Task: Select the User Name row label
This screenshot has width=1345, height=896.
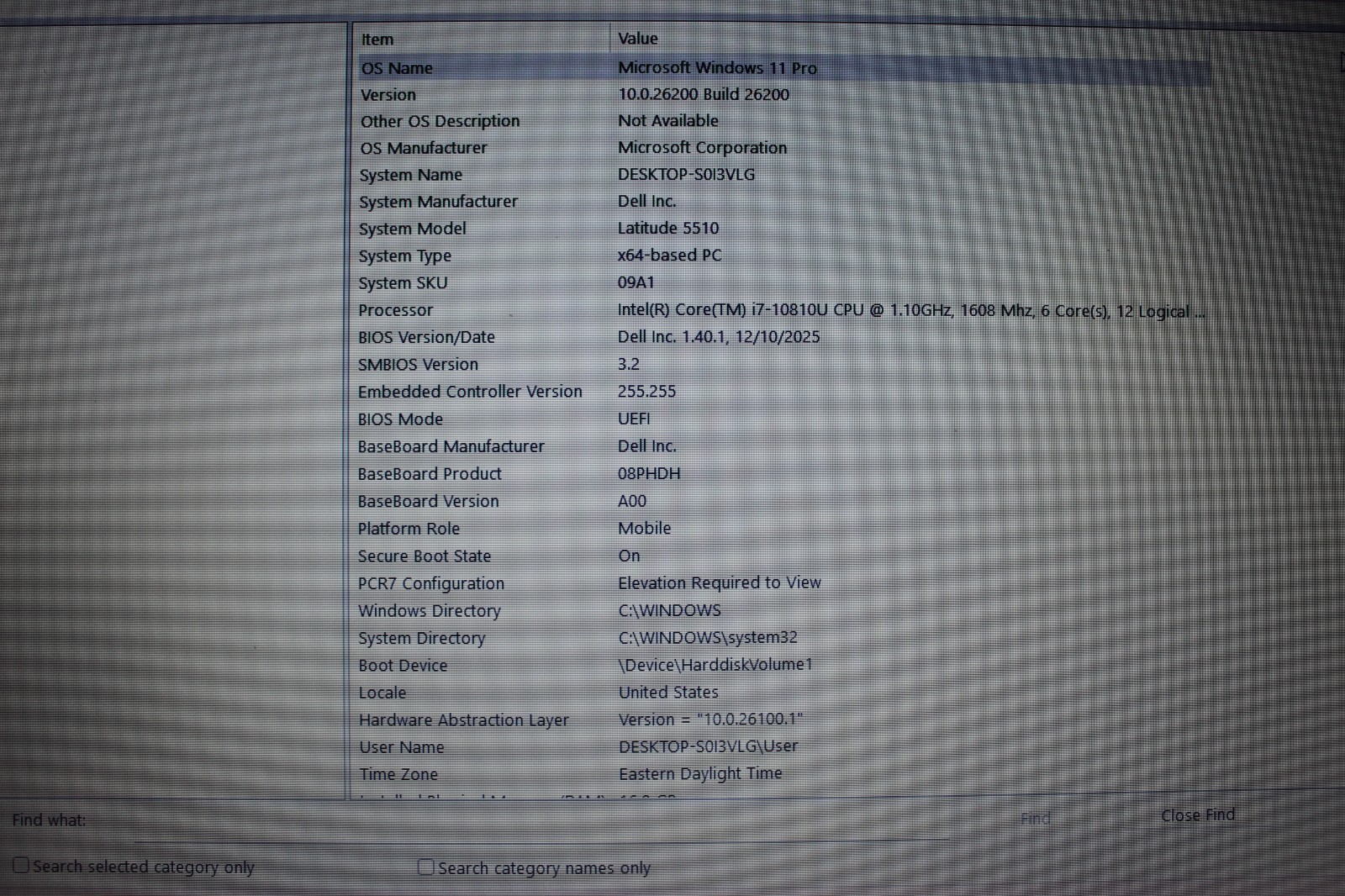Action: (402, 747)
